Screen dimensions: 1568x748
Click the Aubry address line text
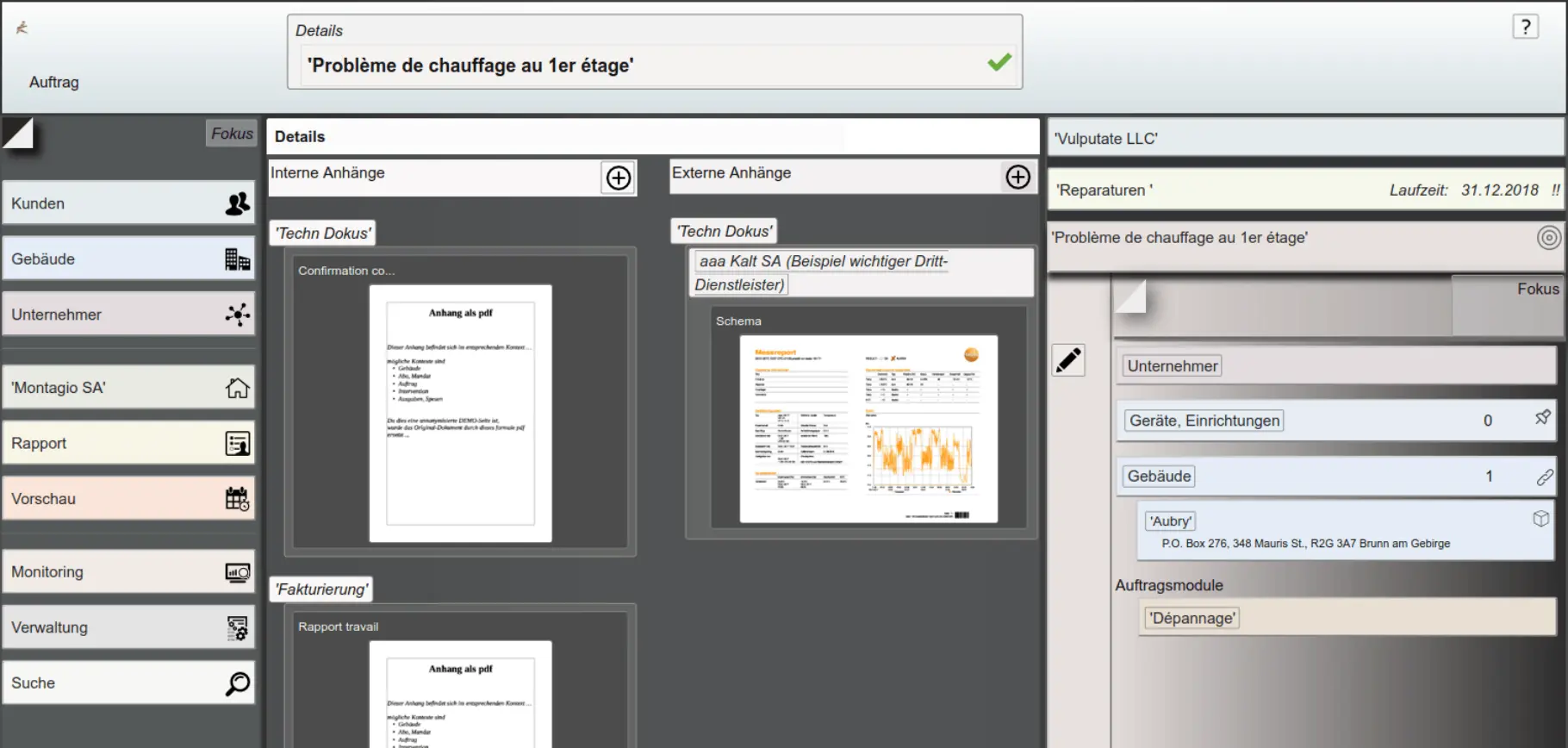point(1305,543)
